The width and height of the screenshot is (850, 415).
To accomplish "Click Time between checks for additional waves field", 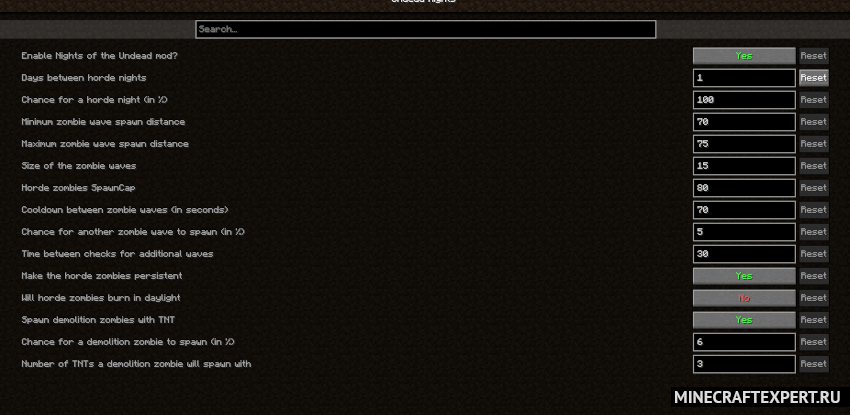I will tap(744, 254).
